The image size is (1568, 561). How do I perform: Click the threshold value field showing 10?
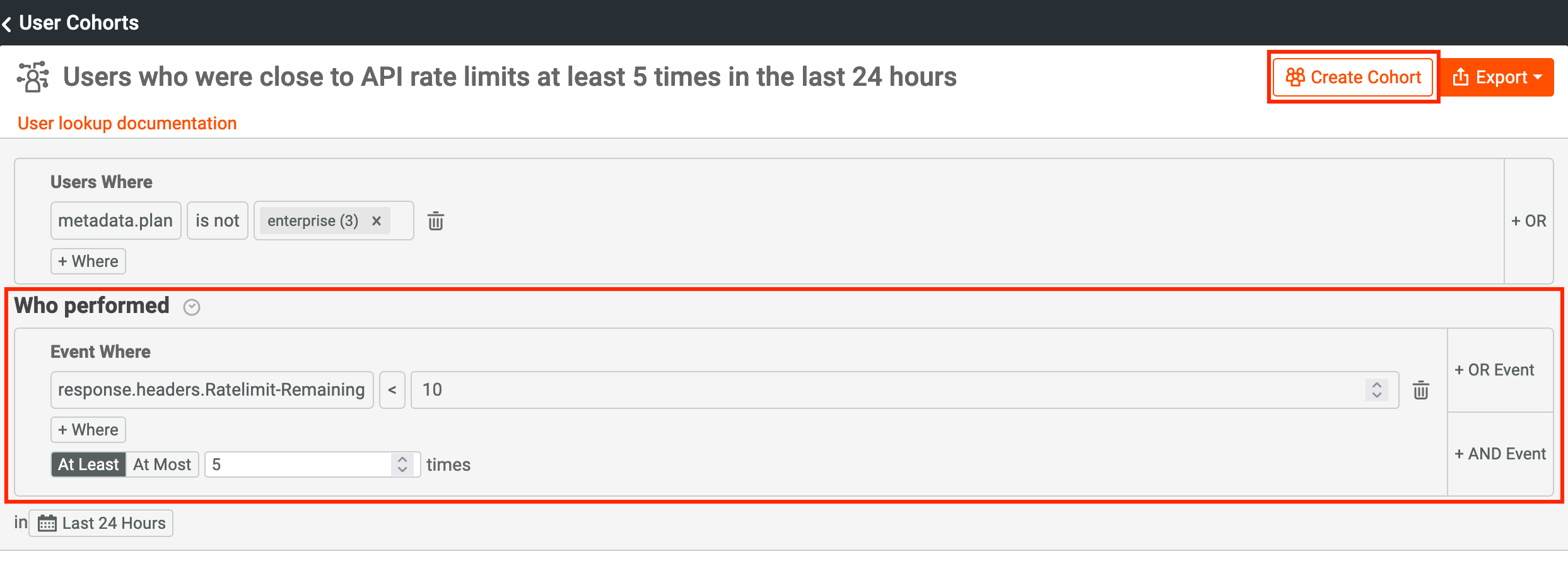904,390
